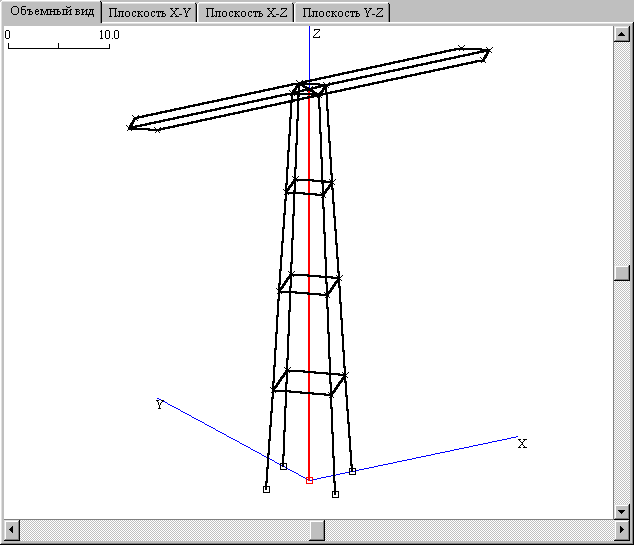Select the leftmost front tower base node
Screen dimensions: 634x545
coord(266,489)
